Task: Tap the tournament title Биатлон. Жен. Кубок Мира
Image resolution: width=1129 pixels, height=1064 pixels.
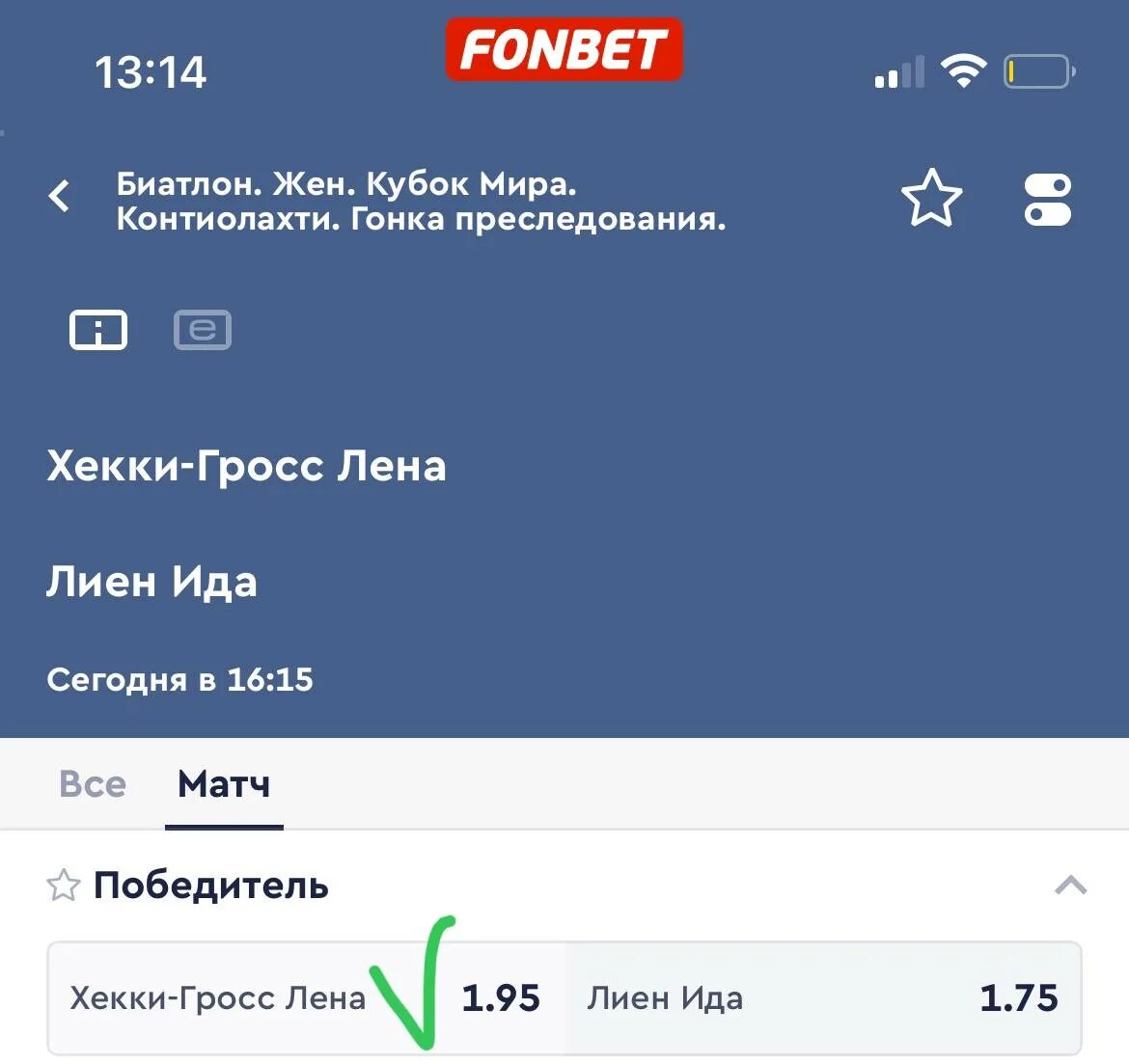Action: (346, 183)
